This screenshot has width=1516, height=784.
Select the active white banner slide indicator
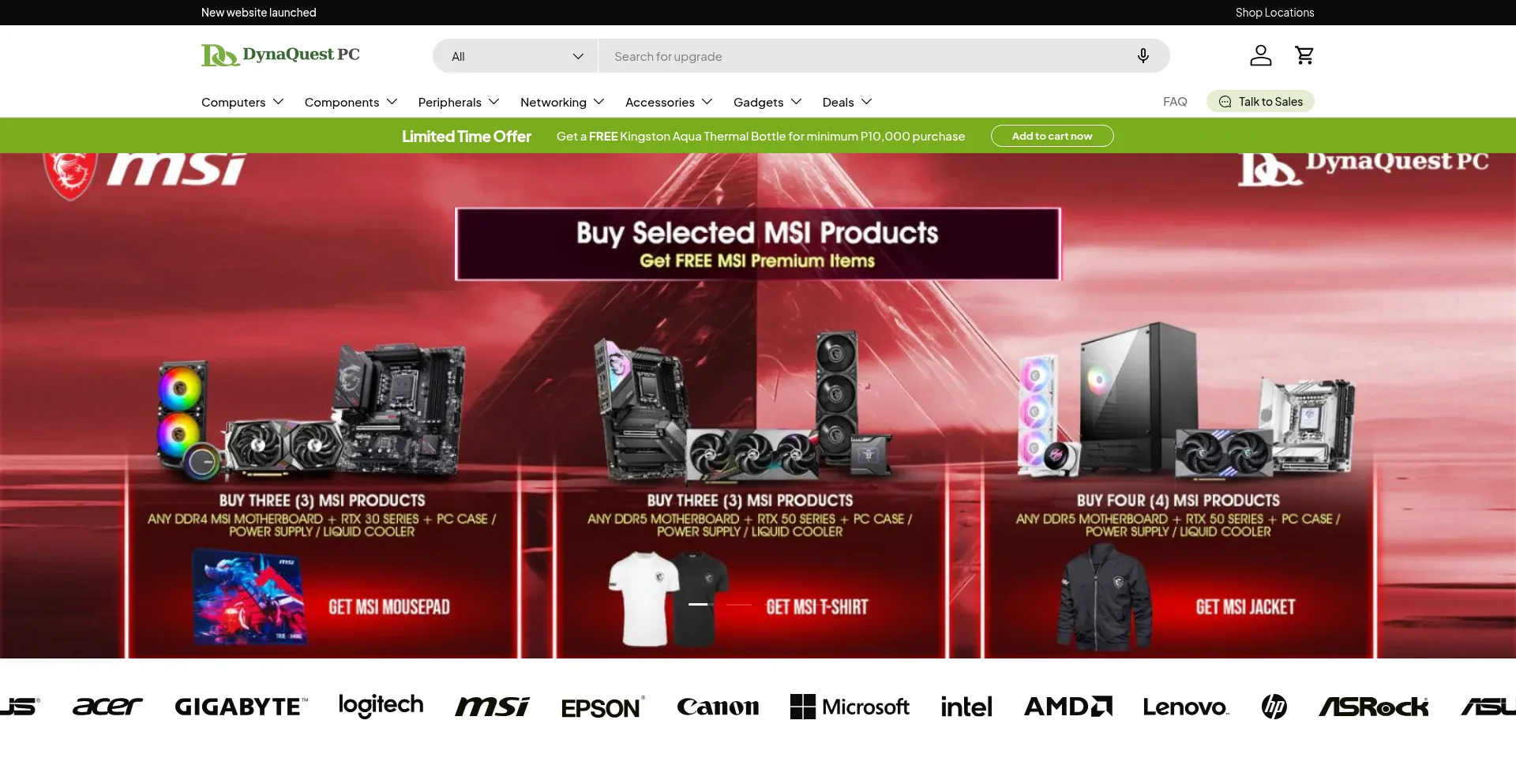click(698, 604)
